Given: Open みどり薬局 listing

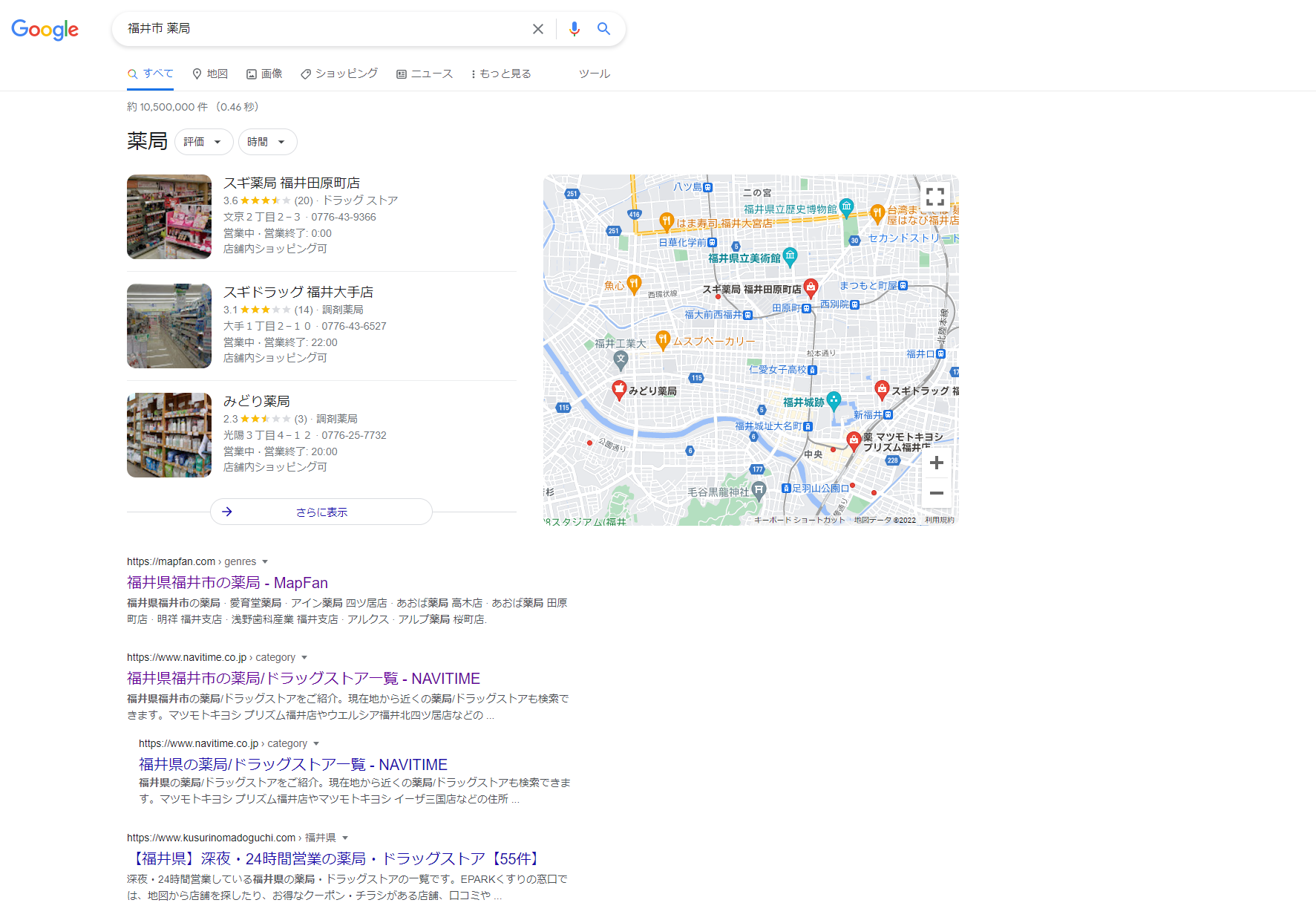Looking at the screenshot, I should pos(257,401).
